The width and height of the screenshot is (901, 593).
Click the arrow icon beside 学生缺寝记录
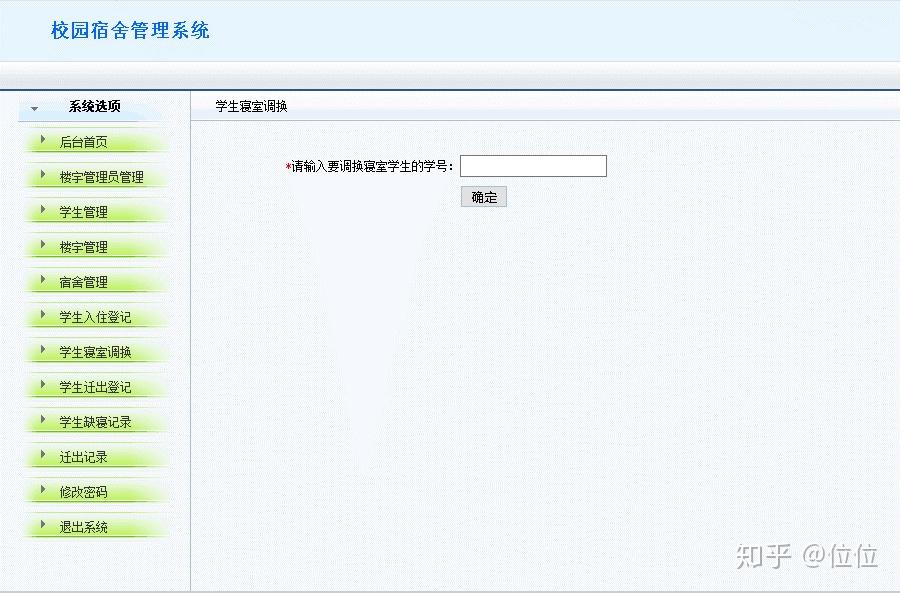(42, 421)
